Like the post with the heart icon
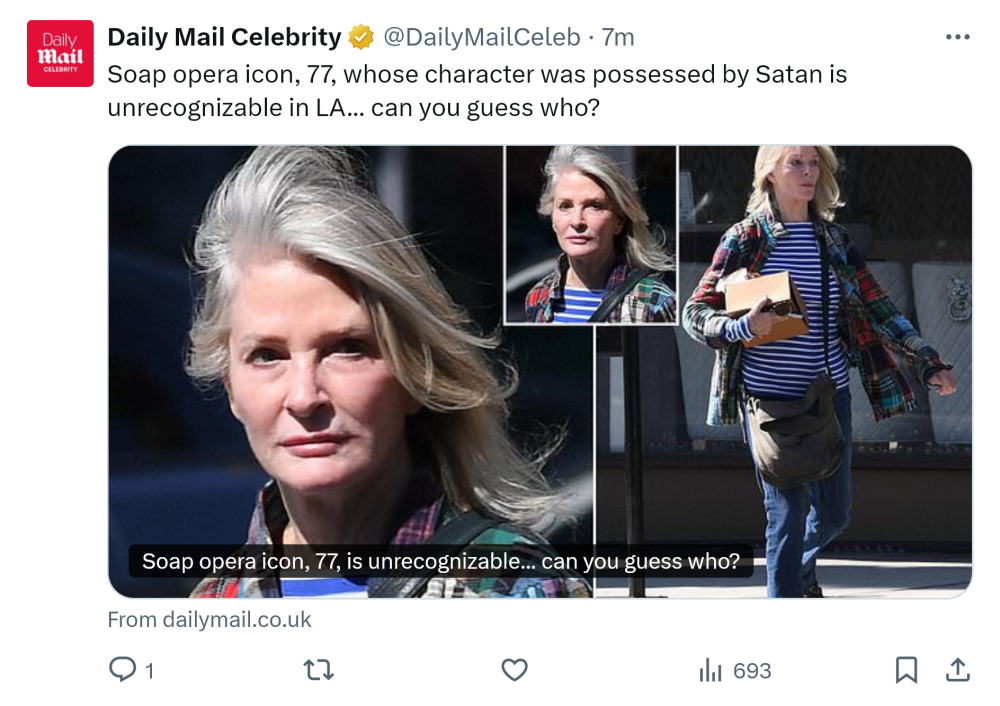1000x706 pixels. click(x=514, y=670)
